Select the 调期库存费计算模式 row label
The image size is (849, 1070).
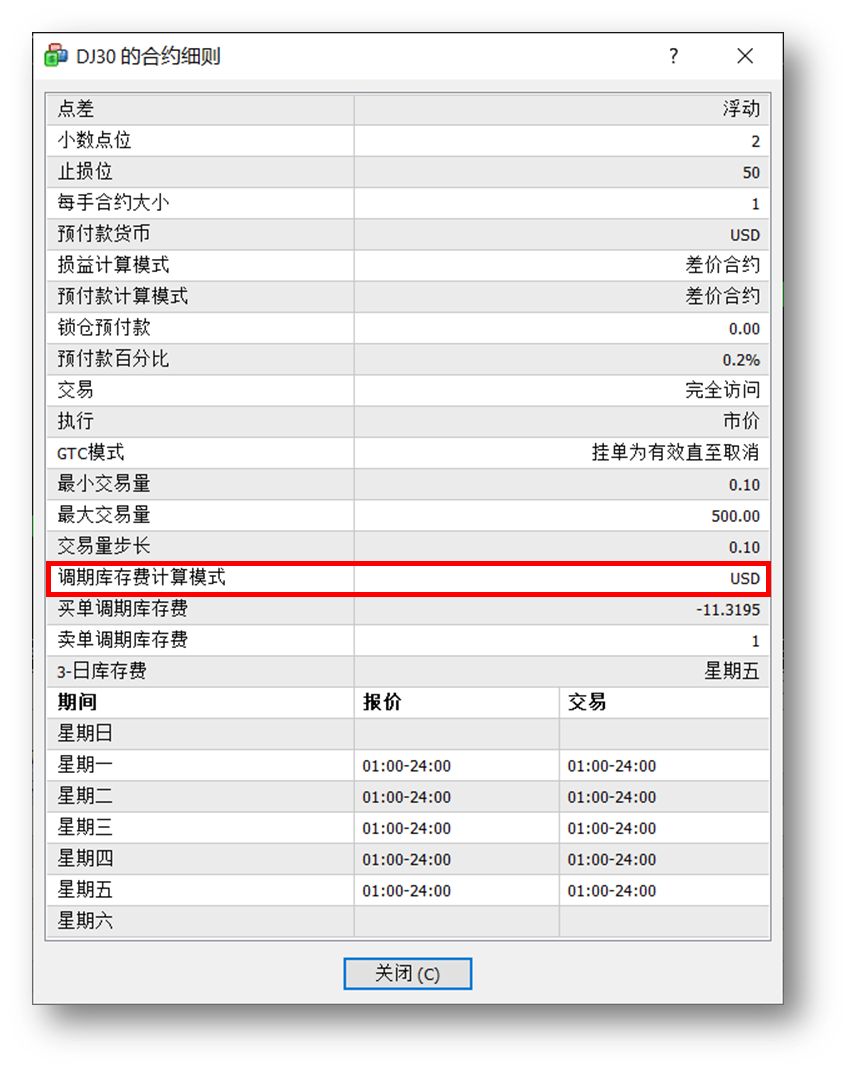coord(141,577)
